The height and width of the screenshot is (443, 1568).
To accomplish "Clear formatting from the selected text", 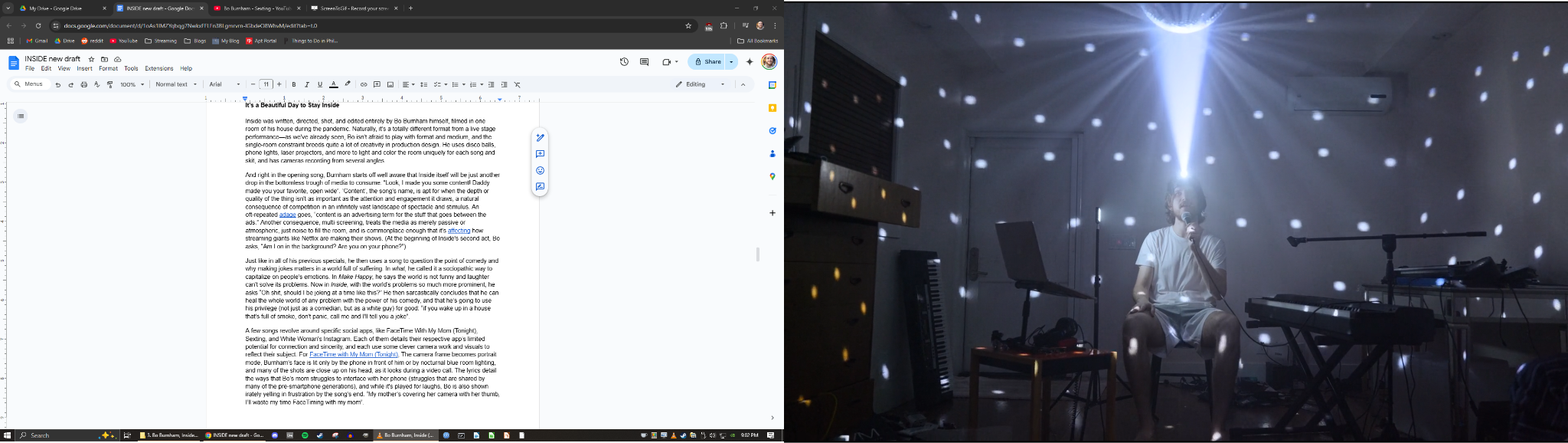I will click(517, 84).
